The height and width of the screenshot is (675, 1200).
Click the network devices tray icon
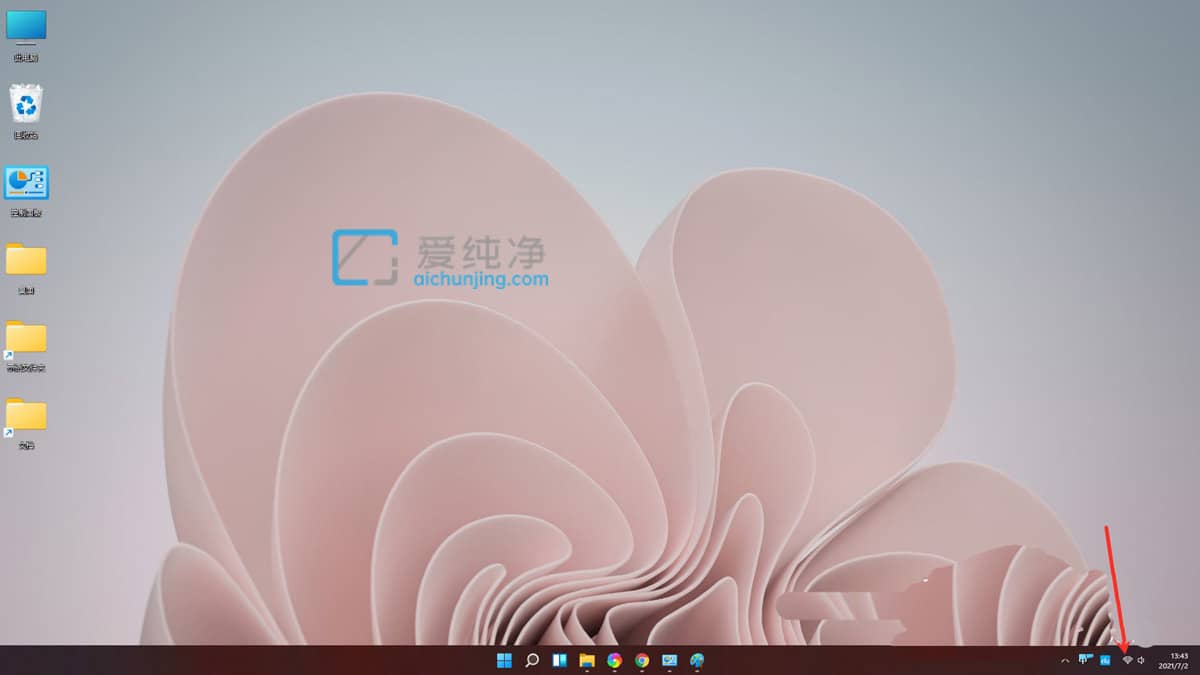pyautogui.click(x=1085, y=660)
